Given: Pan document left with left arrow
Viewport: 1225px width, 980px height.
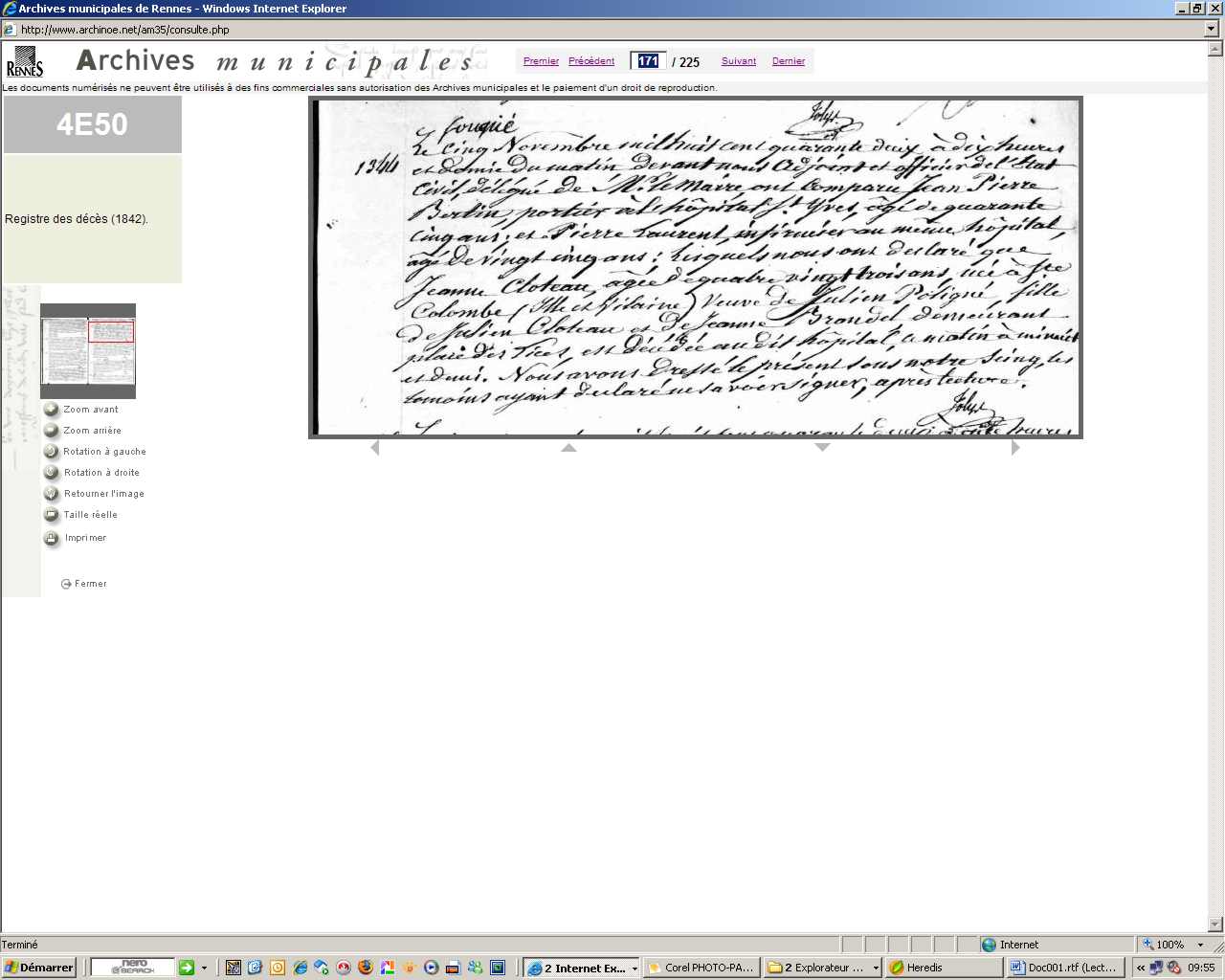Looking at the screenshot, I should click(x=374, y=447).
